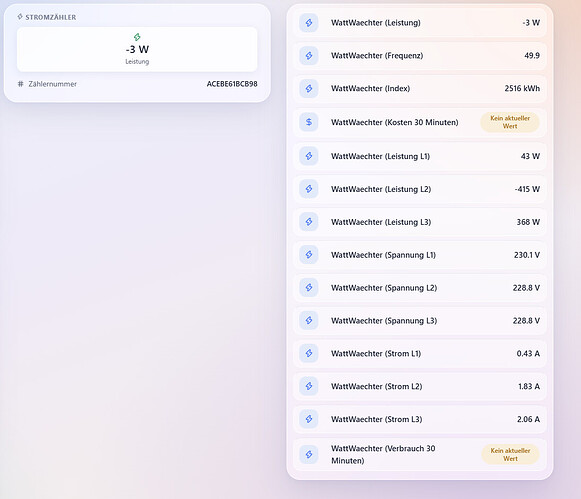Click the 0.43 A value of Strom L1
This screenshot has width=581, height=499.
(x=528, y=353)
